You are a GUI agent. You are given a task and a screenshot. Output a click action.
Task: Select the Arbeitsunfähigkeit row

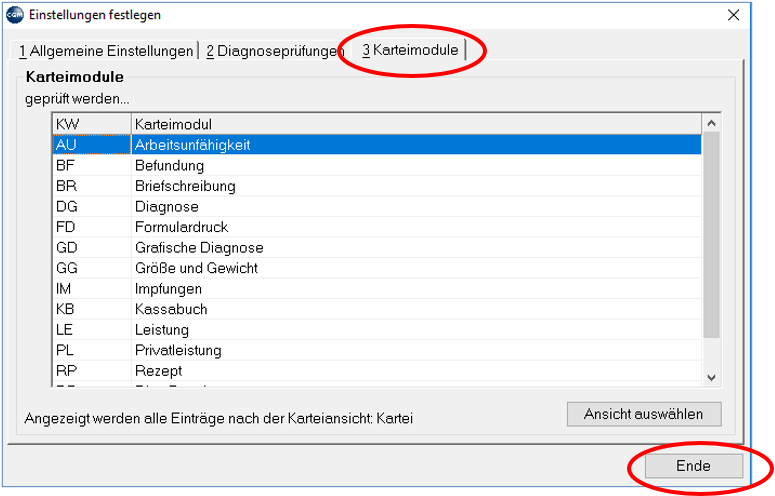[377, 145]
